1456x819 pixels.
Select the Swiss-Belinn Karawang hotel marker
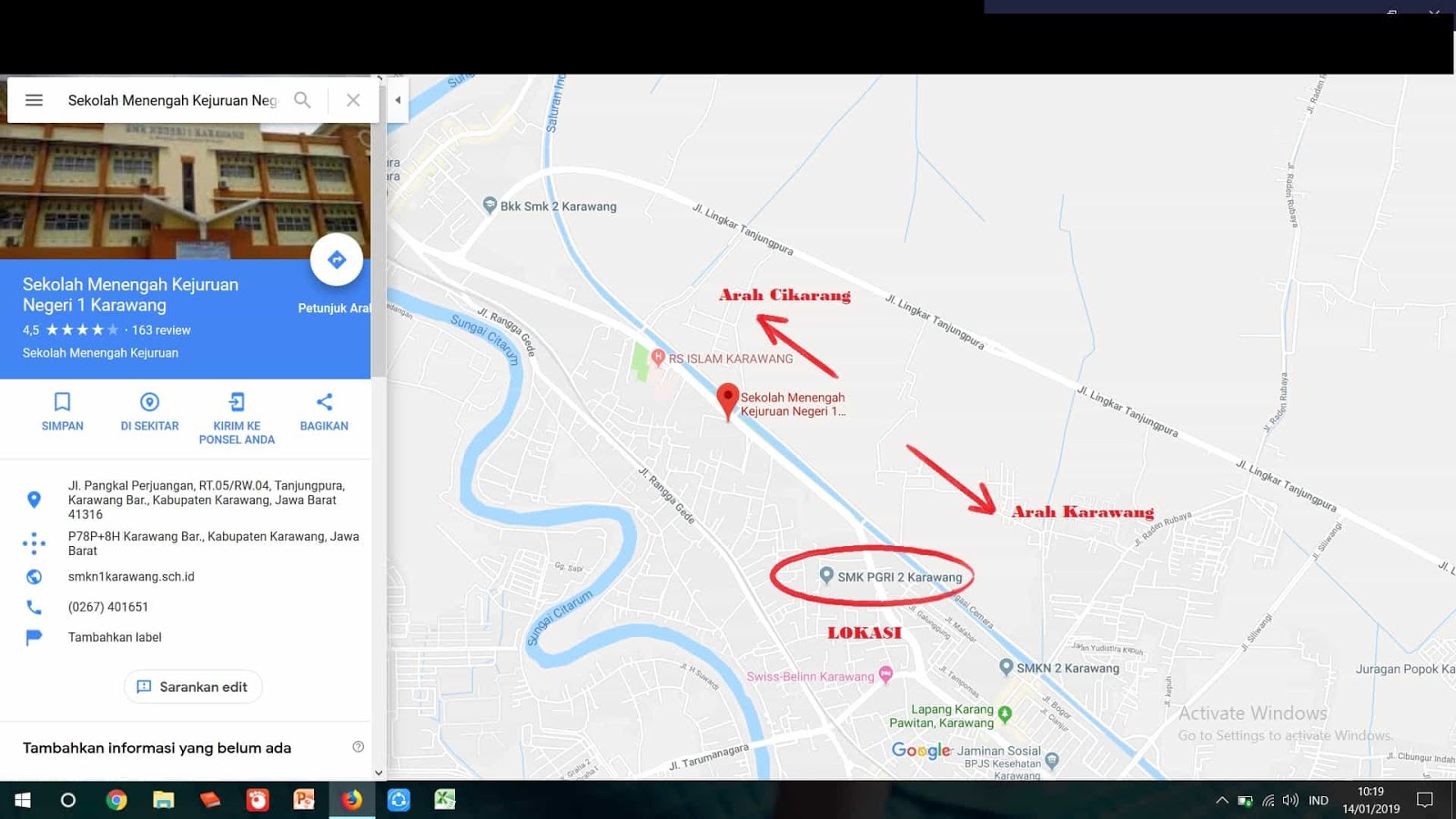click(x=885, y=675)
